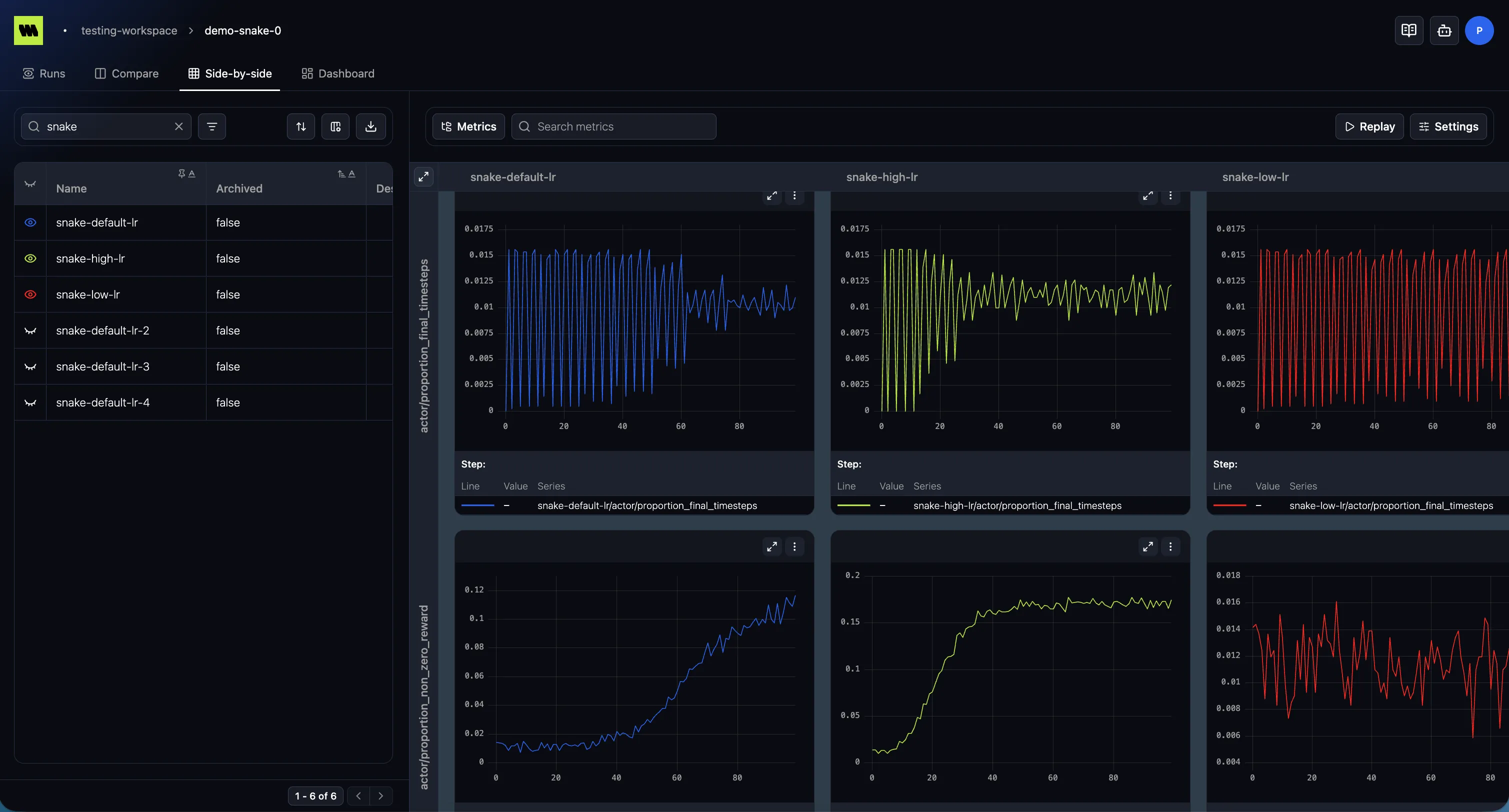Open more options for snake-high-lr non_zero_reward chart
Screen dimensions: 1509x812
1170,546
